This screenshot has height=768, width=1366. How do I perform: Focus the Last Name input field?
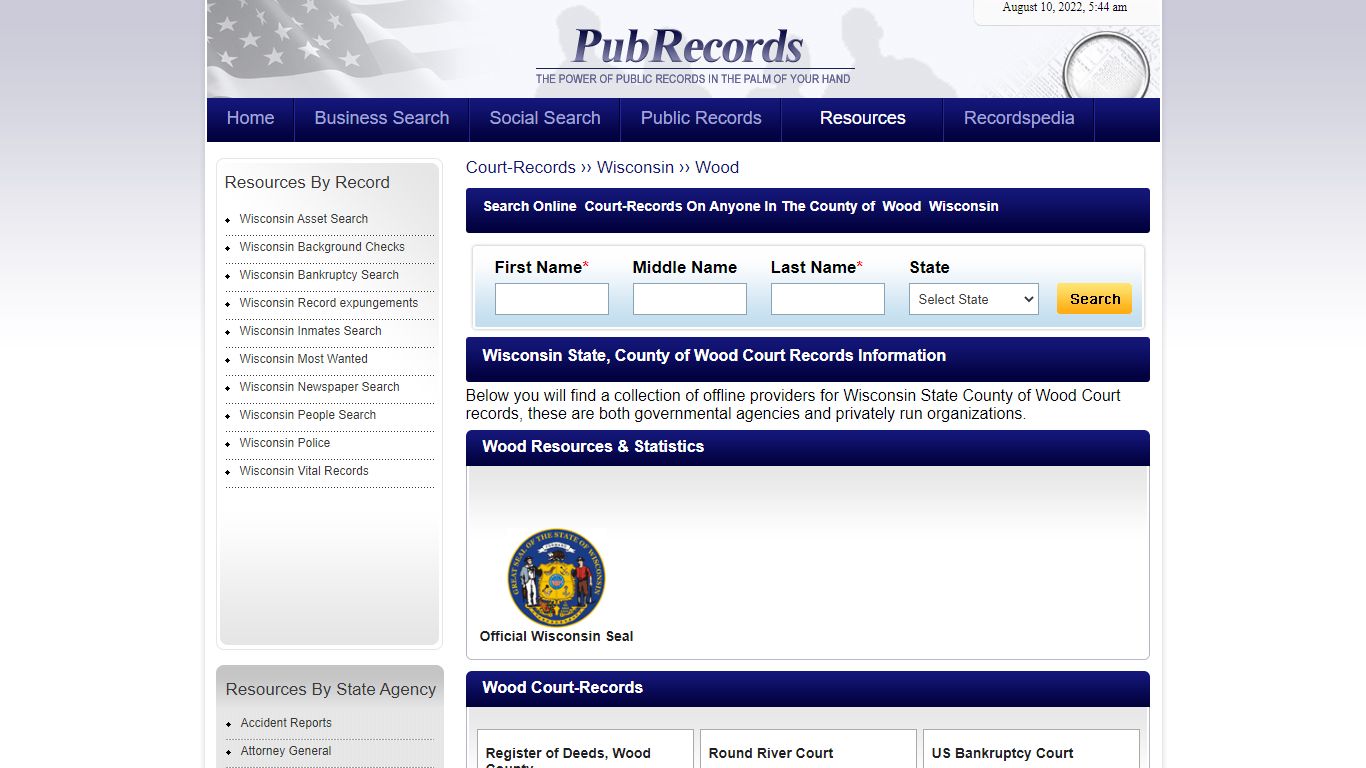pyautogui.click(x=828, y=299)
